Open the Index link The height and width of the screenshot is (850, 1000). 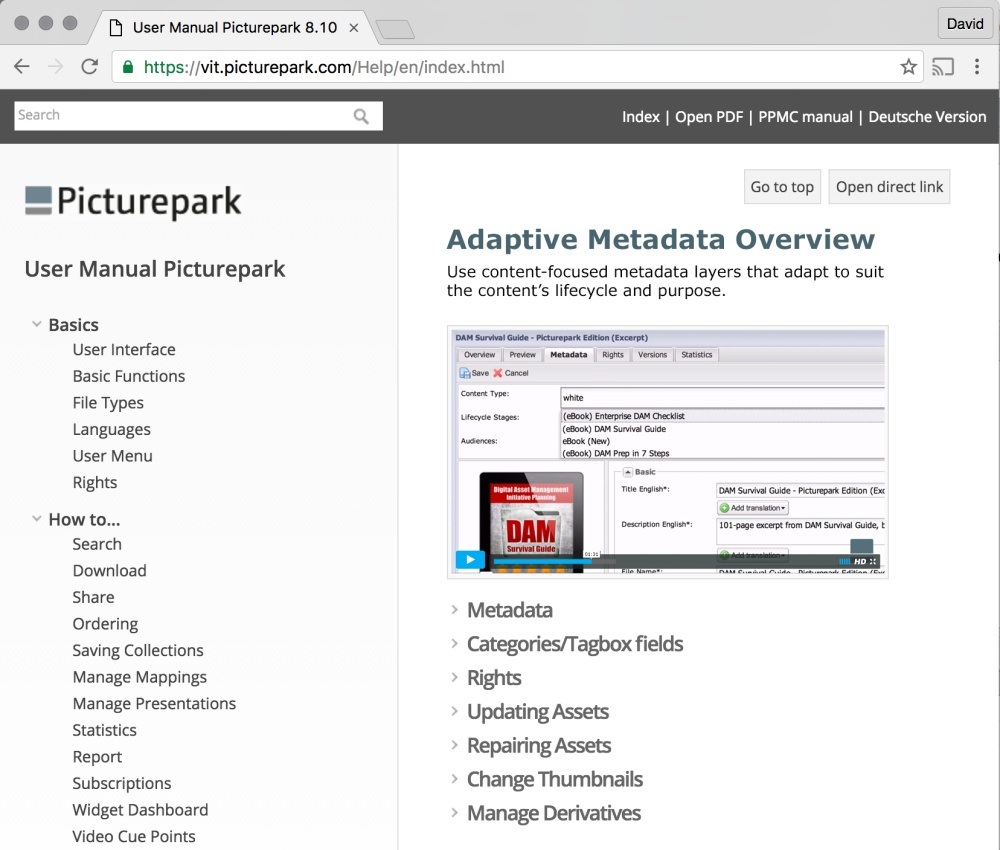(x=640, y=117)
